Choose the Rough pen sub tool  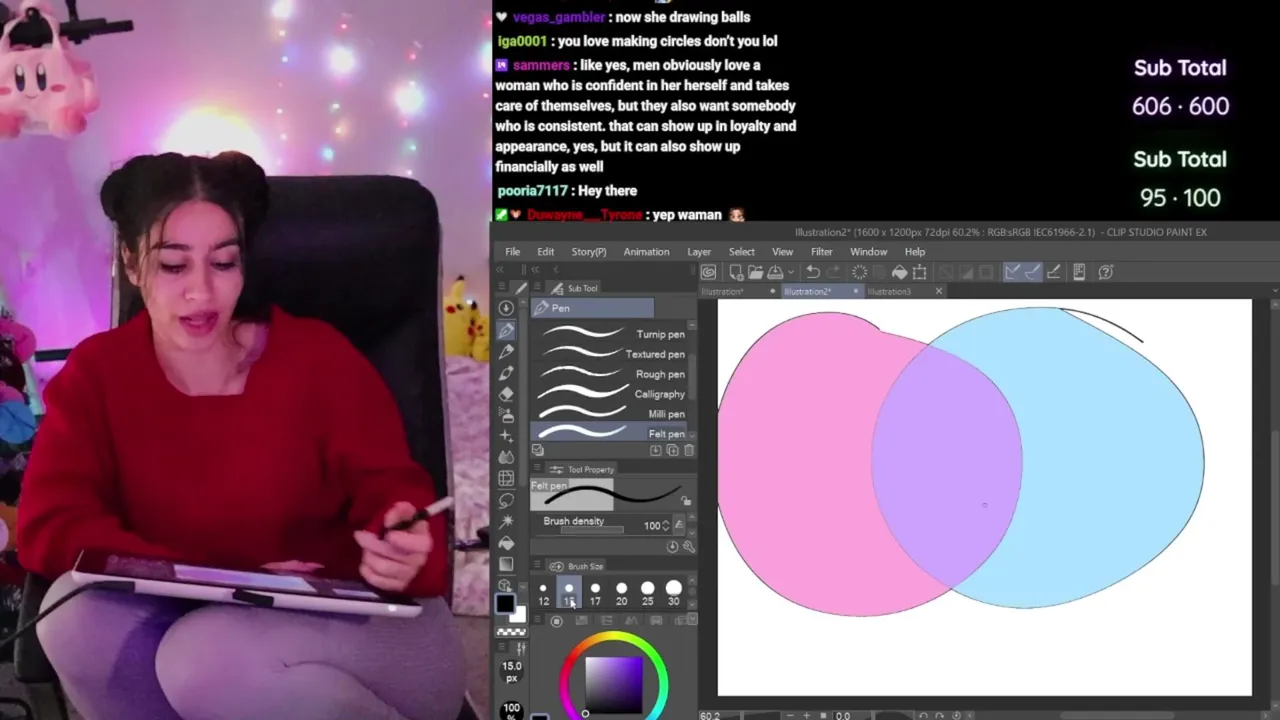coord(609,374)
